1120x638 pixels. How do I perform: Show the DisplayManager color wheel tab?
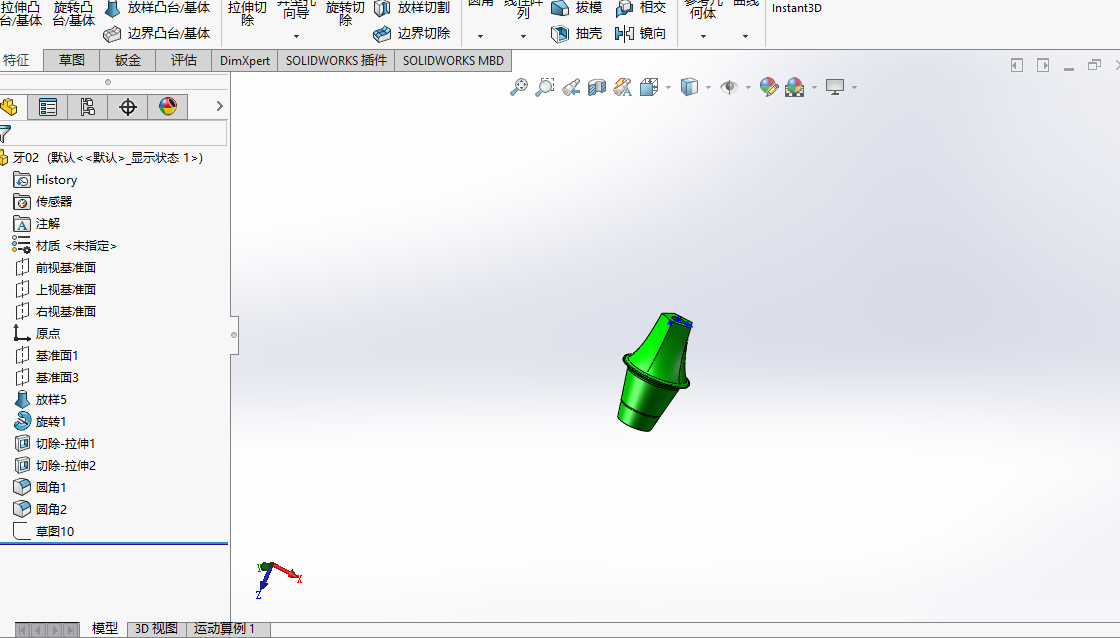pos(168,107)
